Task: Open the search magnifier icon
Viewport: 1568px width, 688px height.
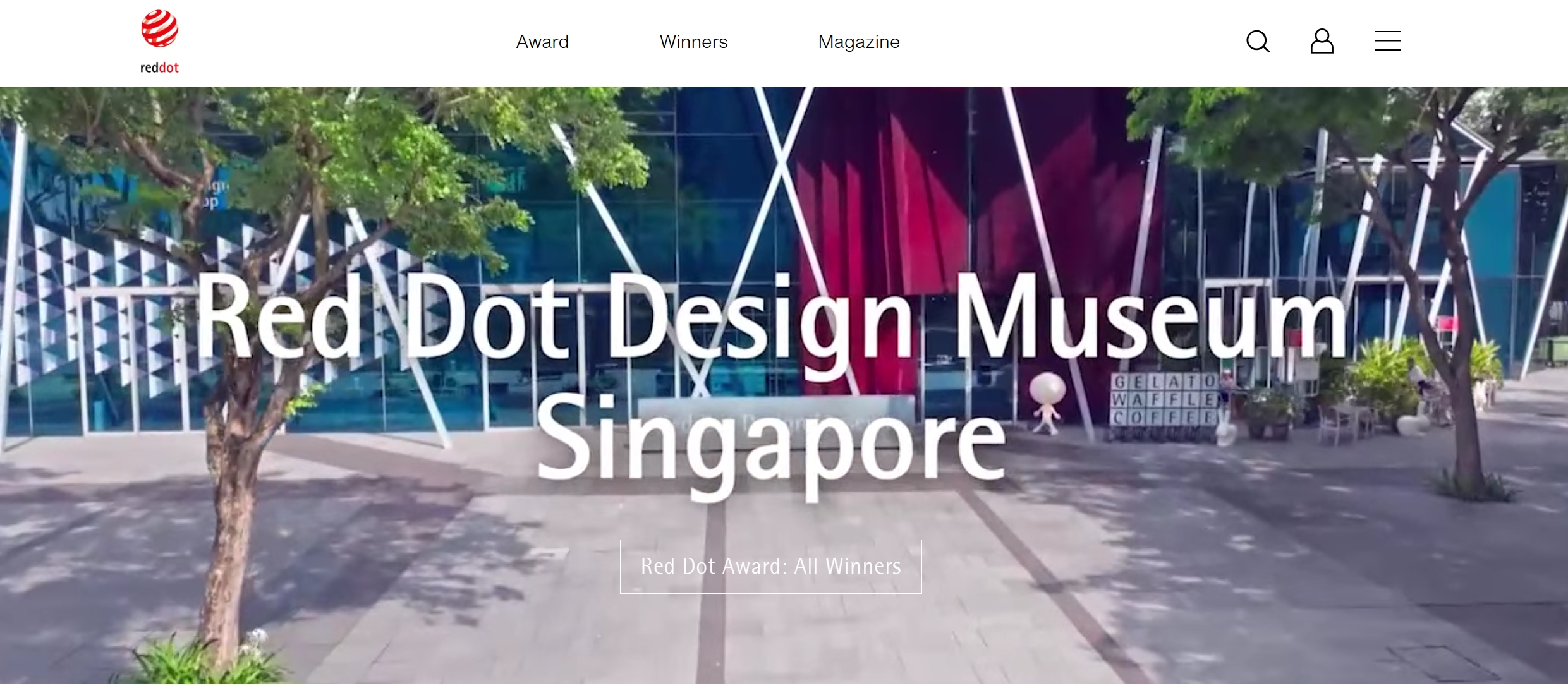Action: tap(1258, 42)
